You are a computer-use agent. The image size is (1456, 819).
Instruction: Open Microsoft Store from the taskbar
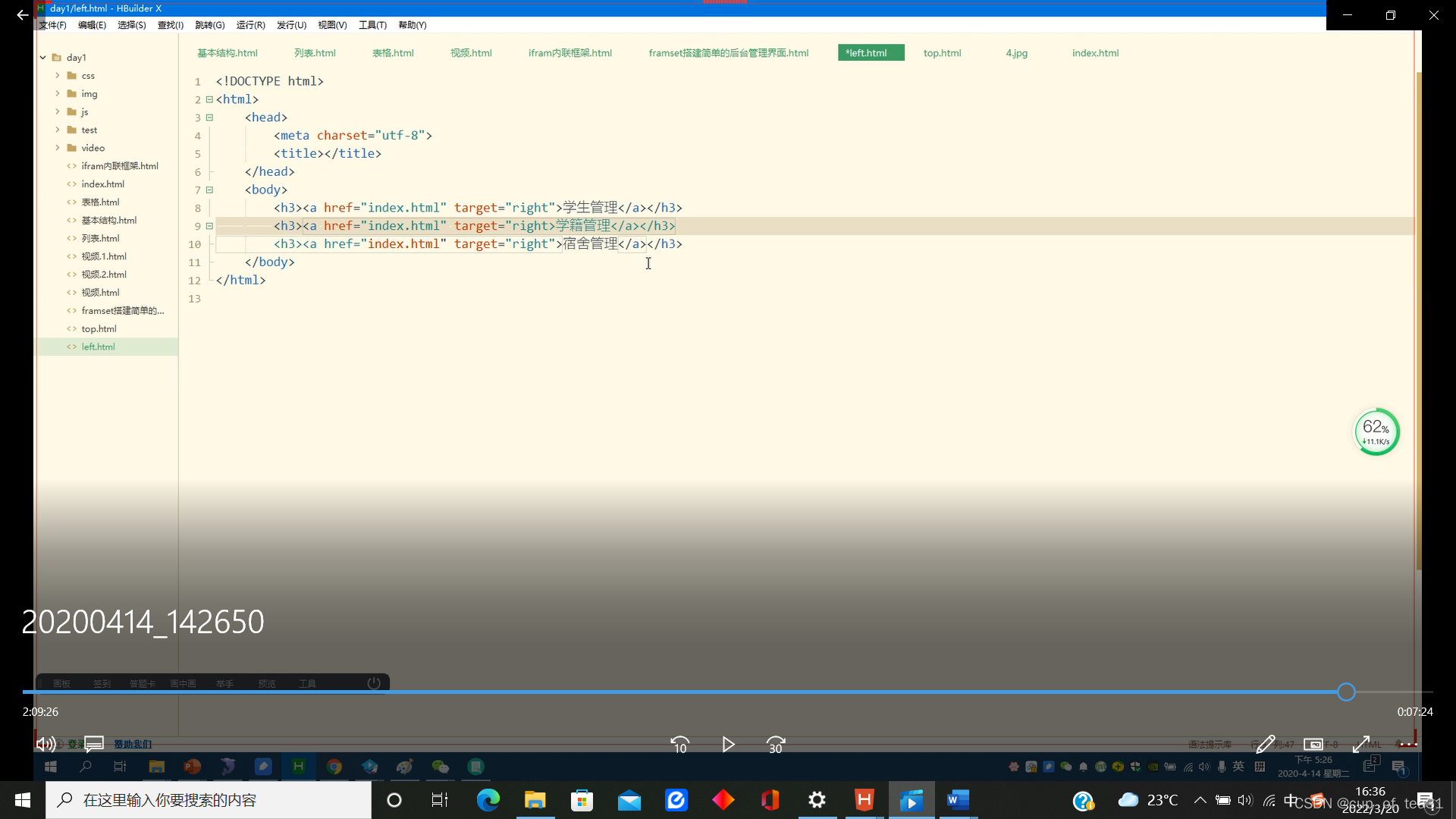pos(582,800)
